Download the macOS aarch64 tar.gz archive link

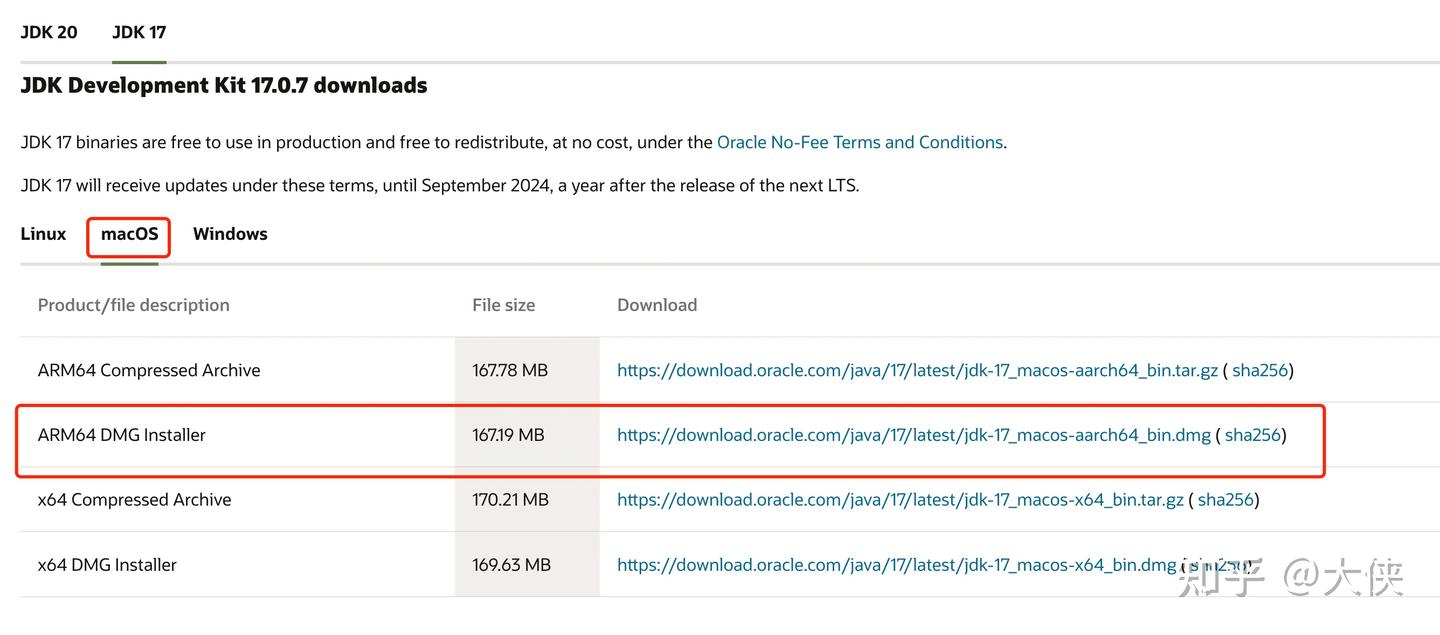pos(917,370)
